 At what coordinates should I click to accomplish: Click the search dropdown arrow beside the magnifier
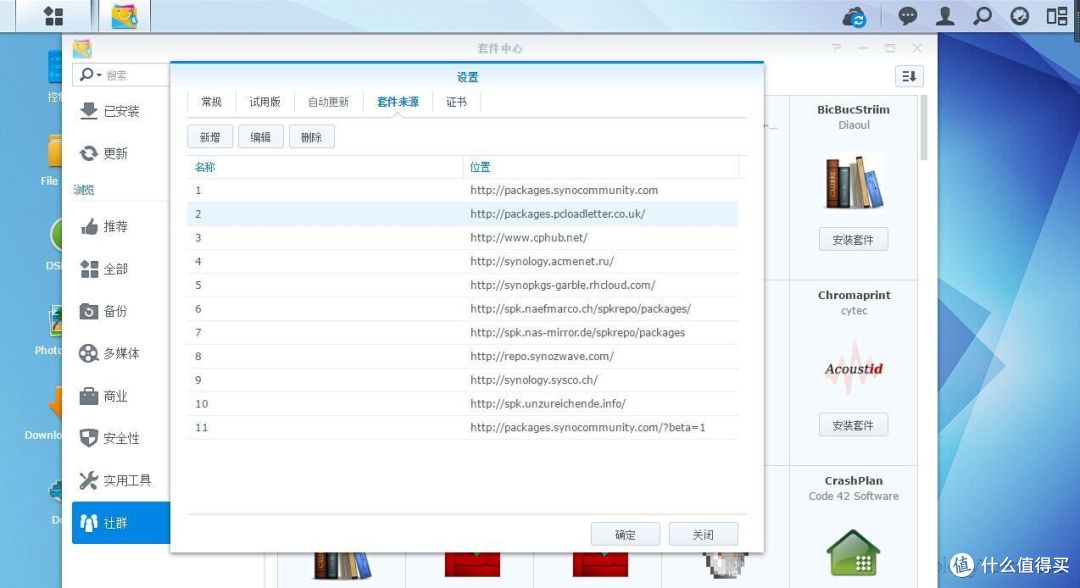[100, 75]
